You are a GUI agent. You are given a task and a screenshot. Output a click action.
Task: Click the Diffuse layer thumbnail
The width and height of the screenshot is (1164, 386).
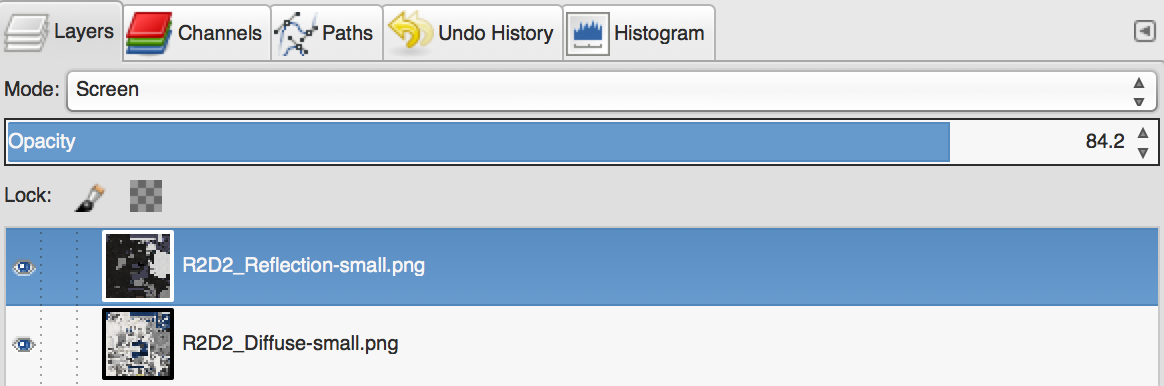pyautogui.click(x=138, y=344)
